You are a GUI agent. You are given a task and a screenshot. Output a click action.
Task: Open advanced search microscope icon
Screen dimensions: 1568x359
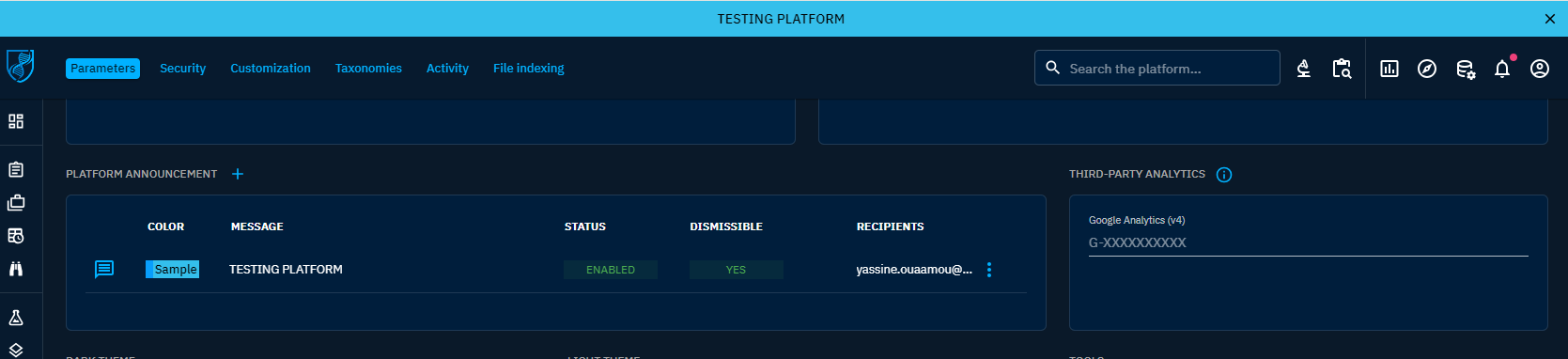click(x=1304, y=69)
